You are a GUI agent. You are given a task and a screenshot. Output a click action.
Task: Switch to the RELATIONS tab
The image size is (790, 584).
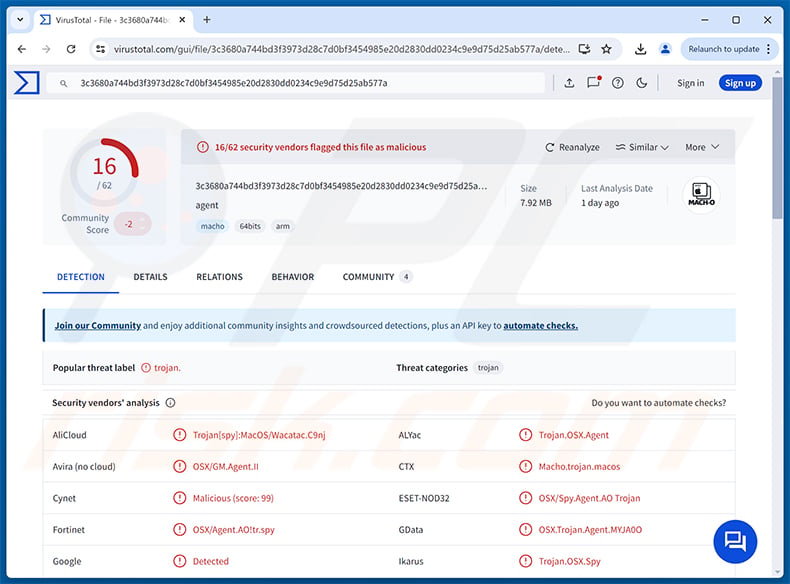point(219,277)
